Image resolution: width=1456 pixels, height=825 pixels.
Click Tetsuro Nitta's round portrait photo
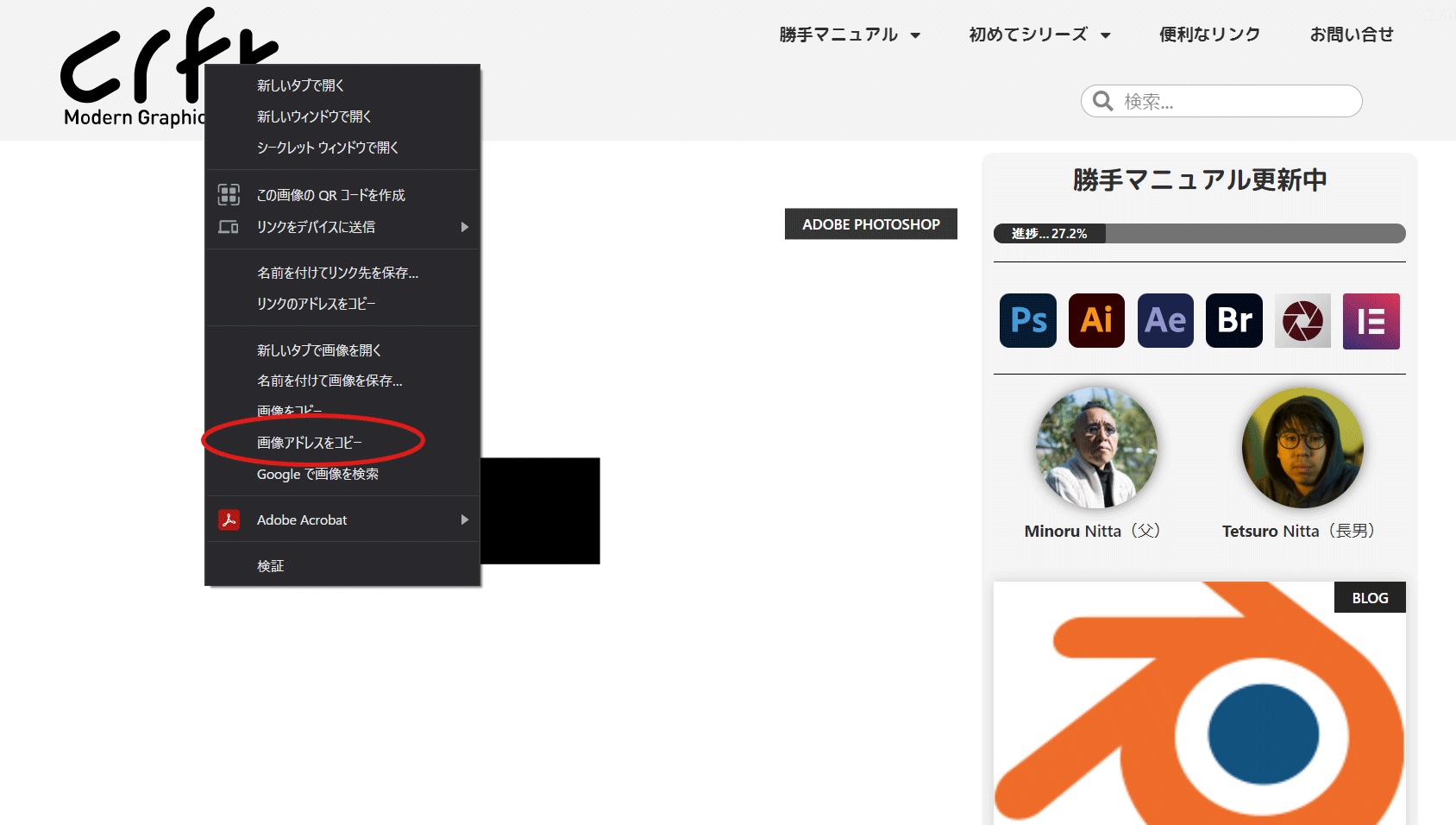pos(1302,447)
